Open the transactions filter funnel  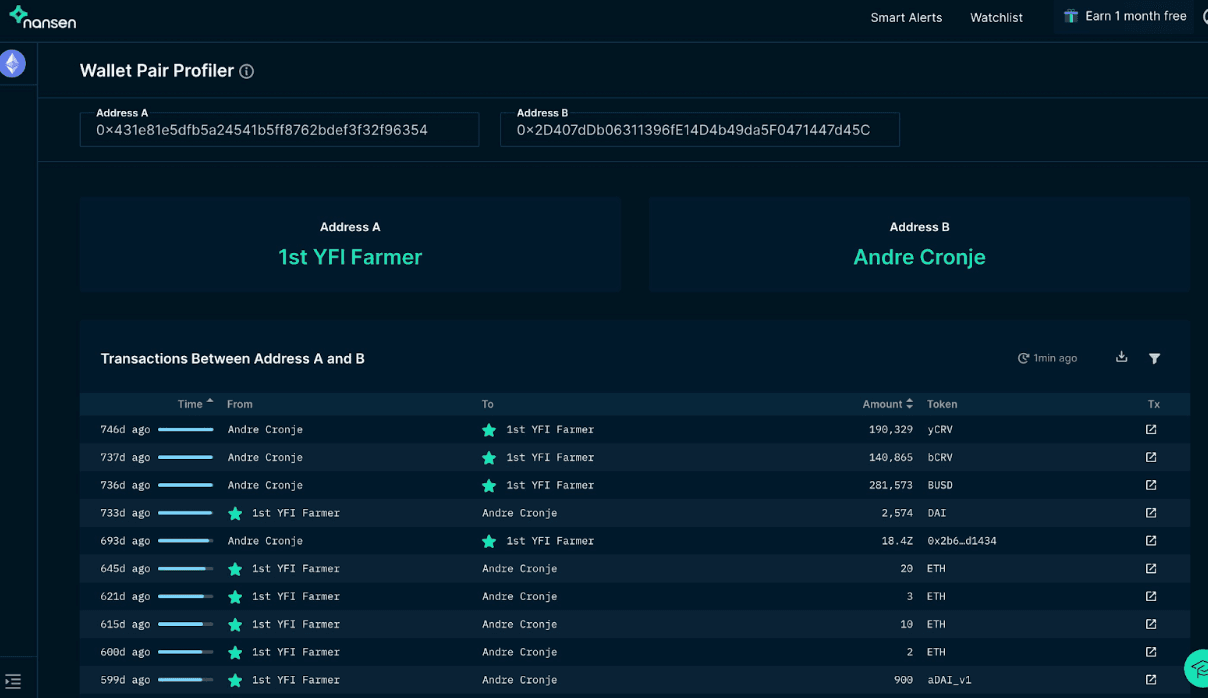coord(1154,358)
